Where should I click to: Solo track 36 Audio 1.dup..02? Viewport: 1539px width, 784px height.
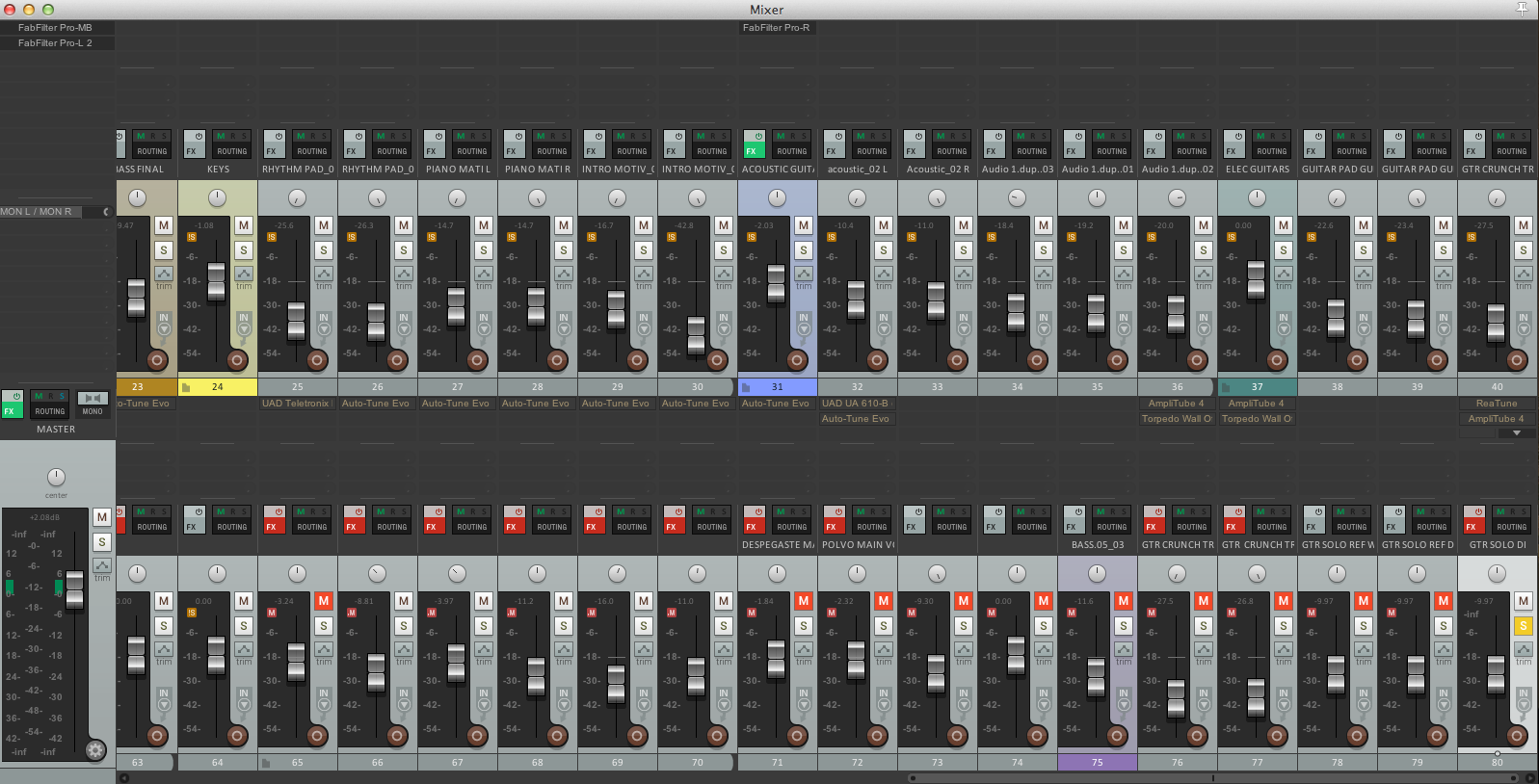(1204, 250)
